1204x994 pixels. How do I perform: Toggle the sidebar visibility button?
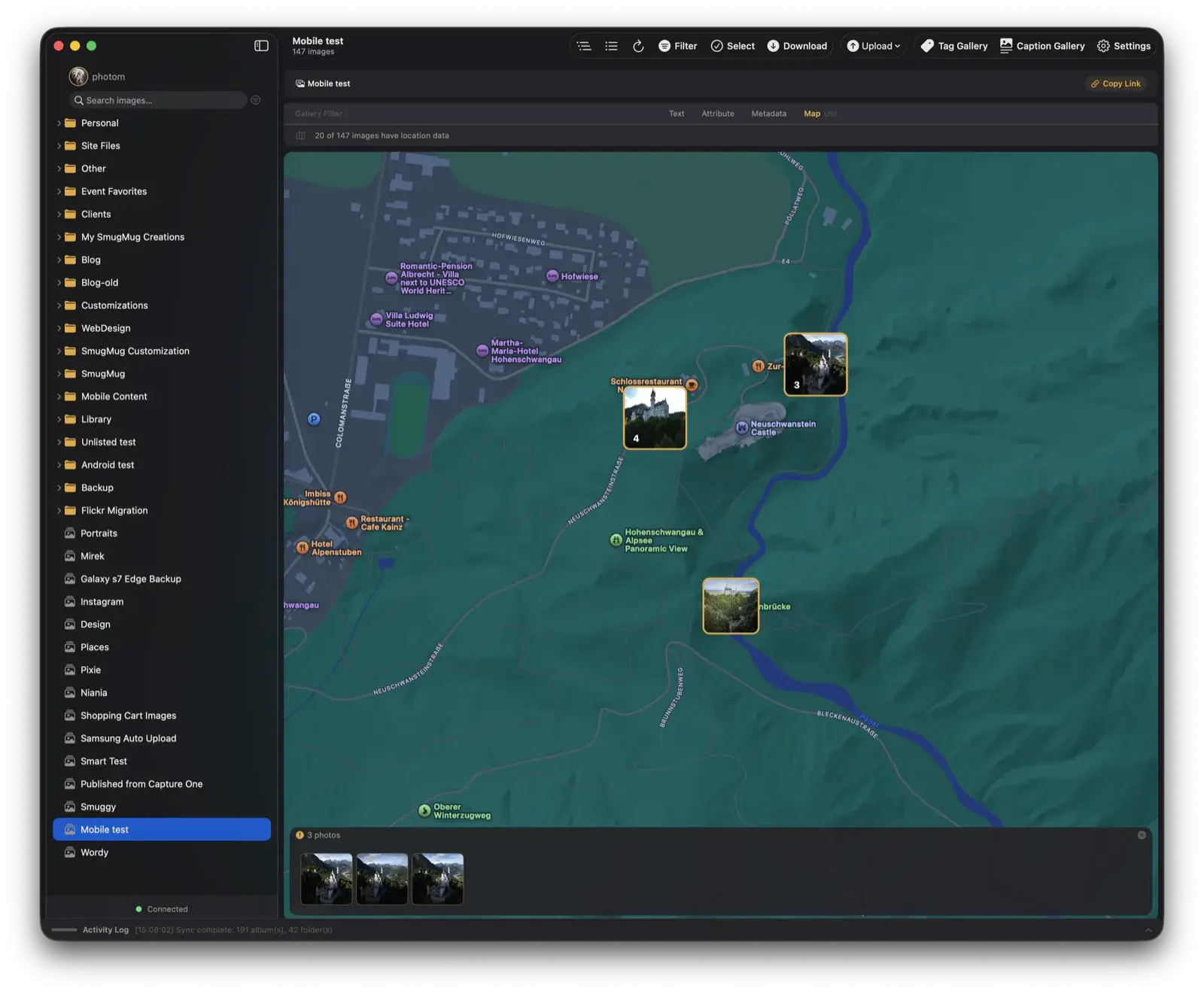tap(261, 45)
